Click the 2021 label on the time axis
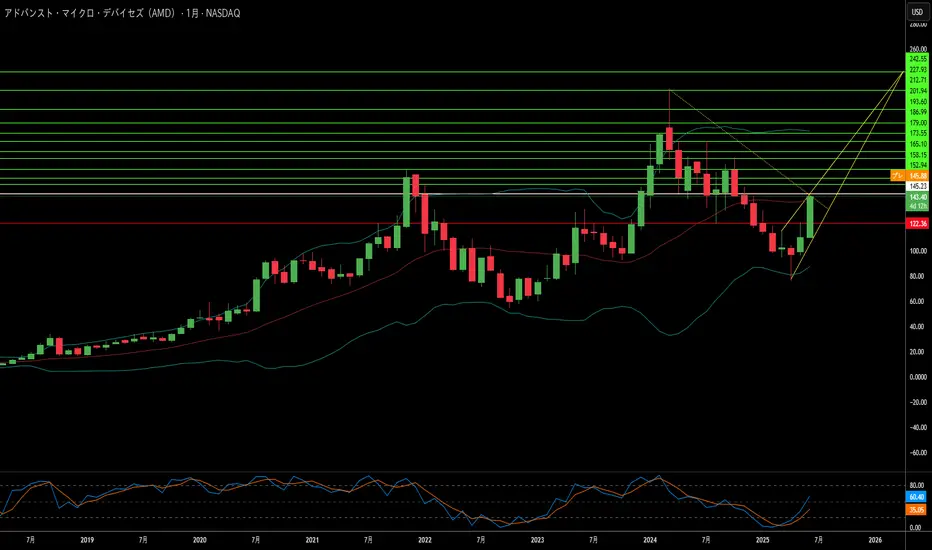The width and height of the screenshot is (932, 550). (312, 540)
